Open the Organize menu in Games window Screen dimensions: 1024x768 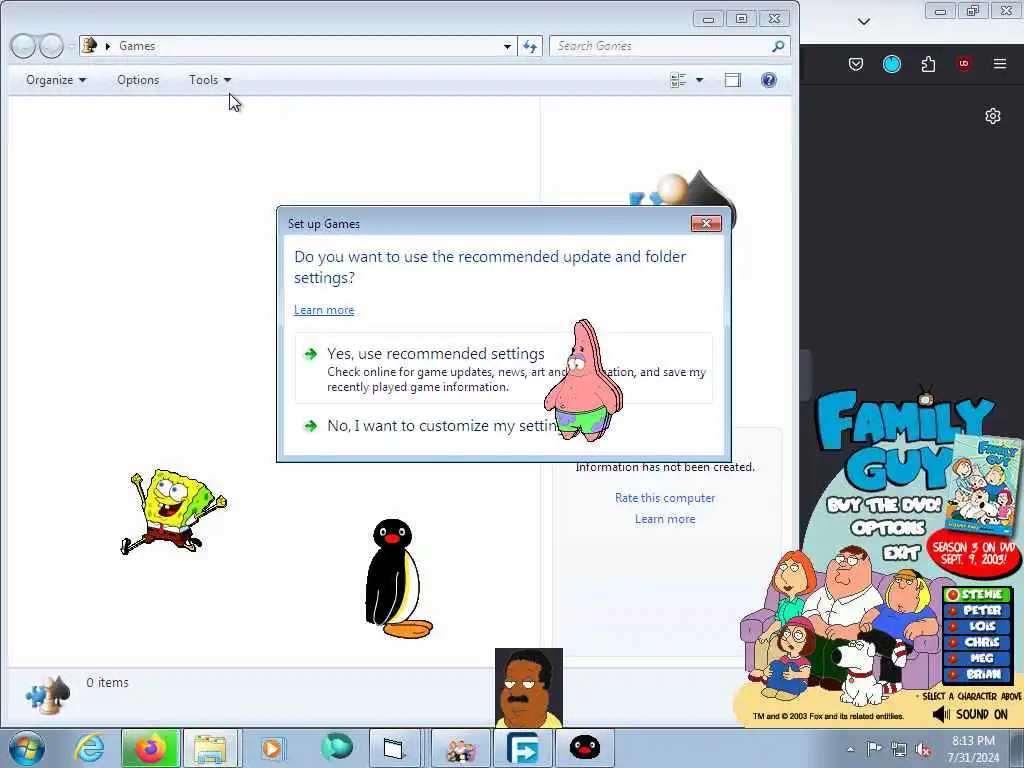pyautogui.click(x=56, y=80)
